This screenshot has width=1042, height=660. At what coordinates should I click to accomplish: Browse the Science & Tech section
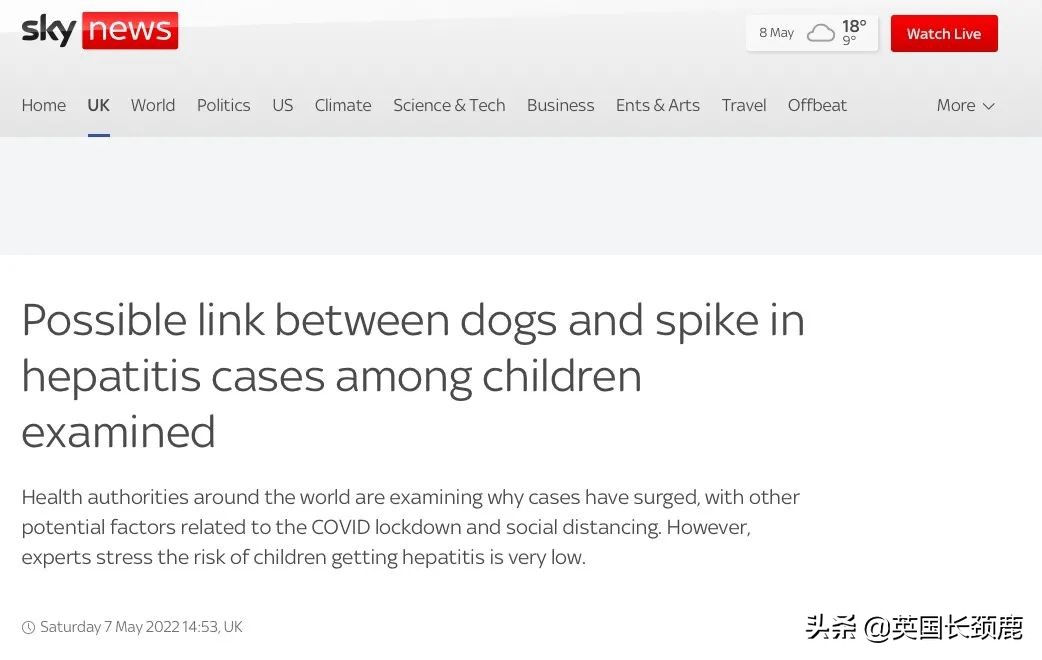(449, 105)
